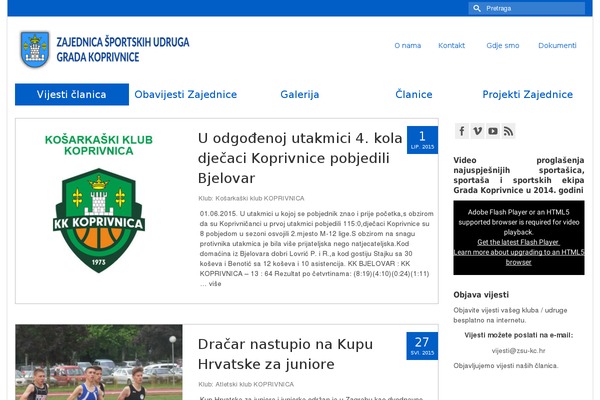
Task: Select the Obavijesti Zajednice tab
Action: (186, 95)
